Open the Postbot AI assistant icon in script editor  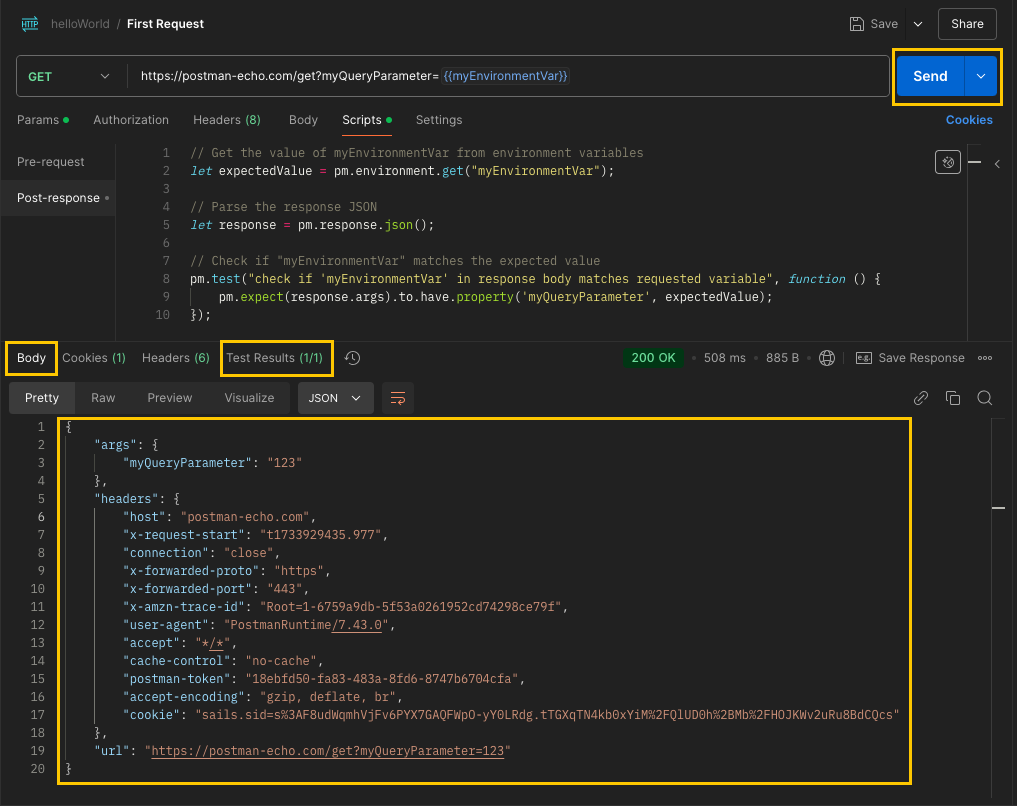tap(948, 162)
